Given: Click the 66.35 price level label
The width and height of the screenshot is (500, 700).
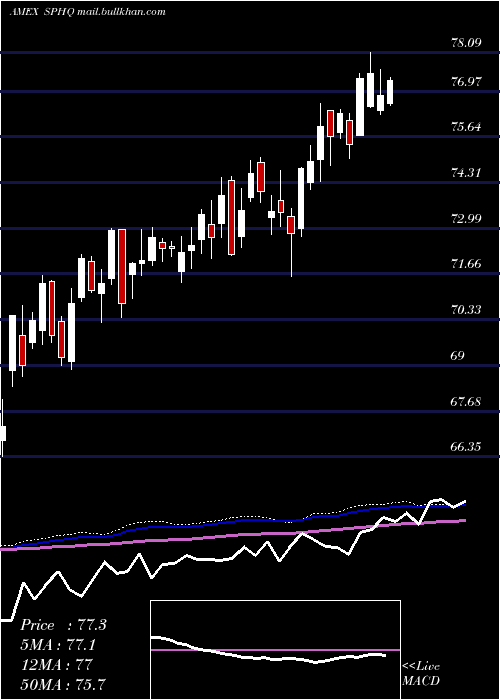Looking at the screenshot, I should coord(467,446).
